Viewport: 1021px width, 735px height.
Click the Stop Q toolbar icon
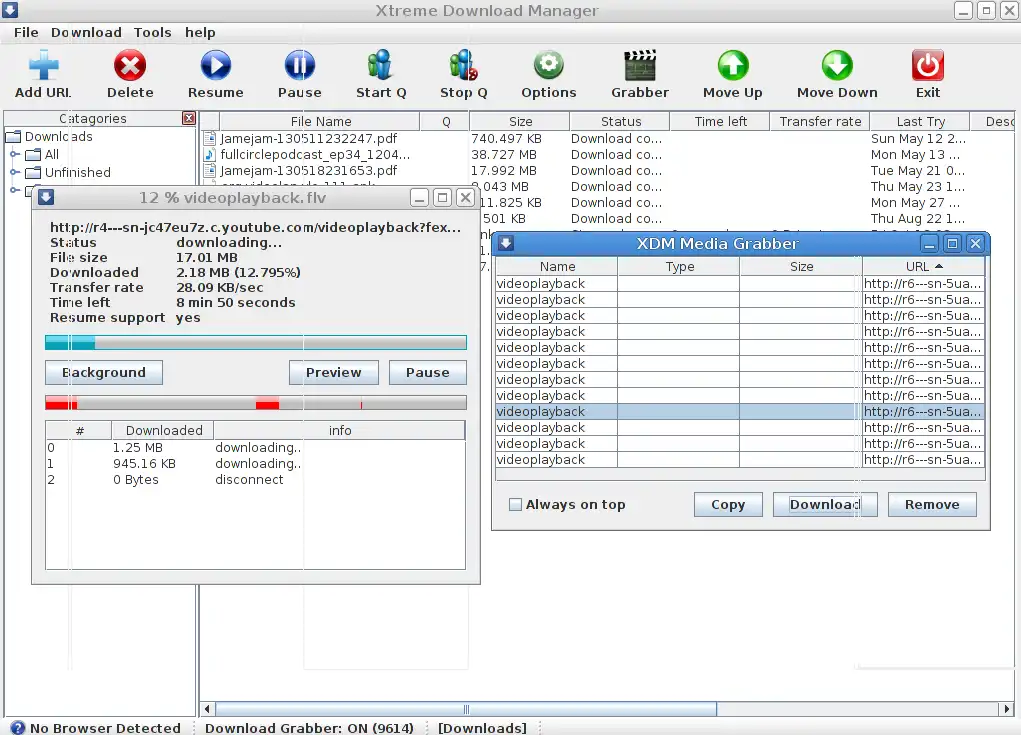click(x=464, y=66)
